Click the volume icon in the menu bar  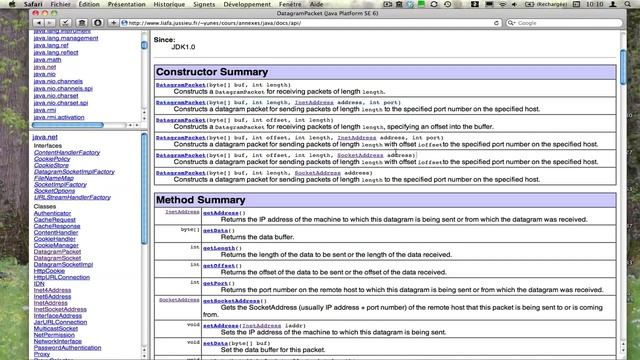514,4
